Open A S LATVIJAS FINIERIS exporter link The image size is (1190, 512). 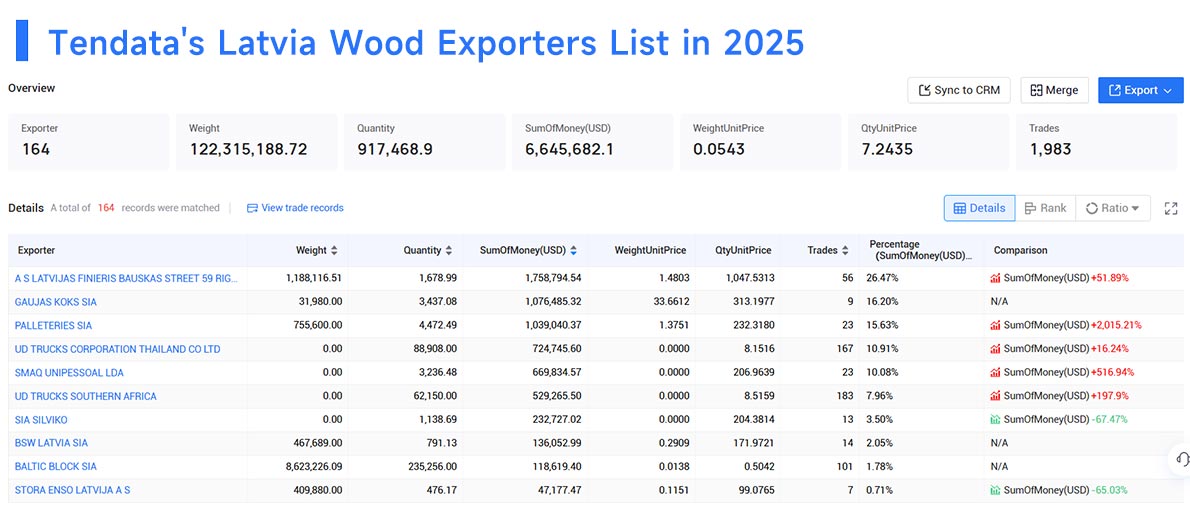pos(126,278)
